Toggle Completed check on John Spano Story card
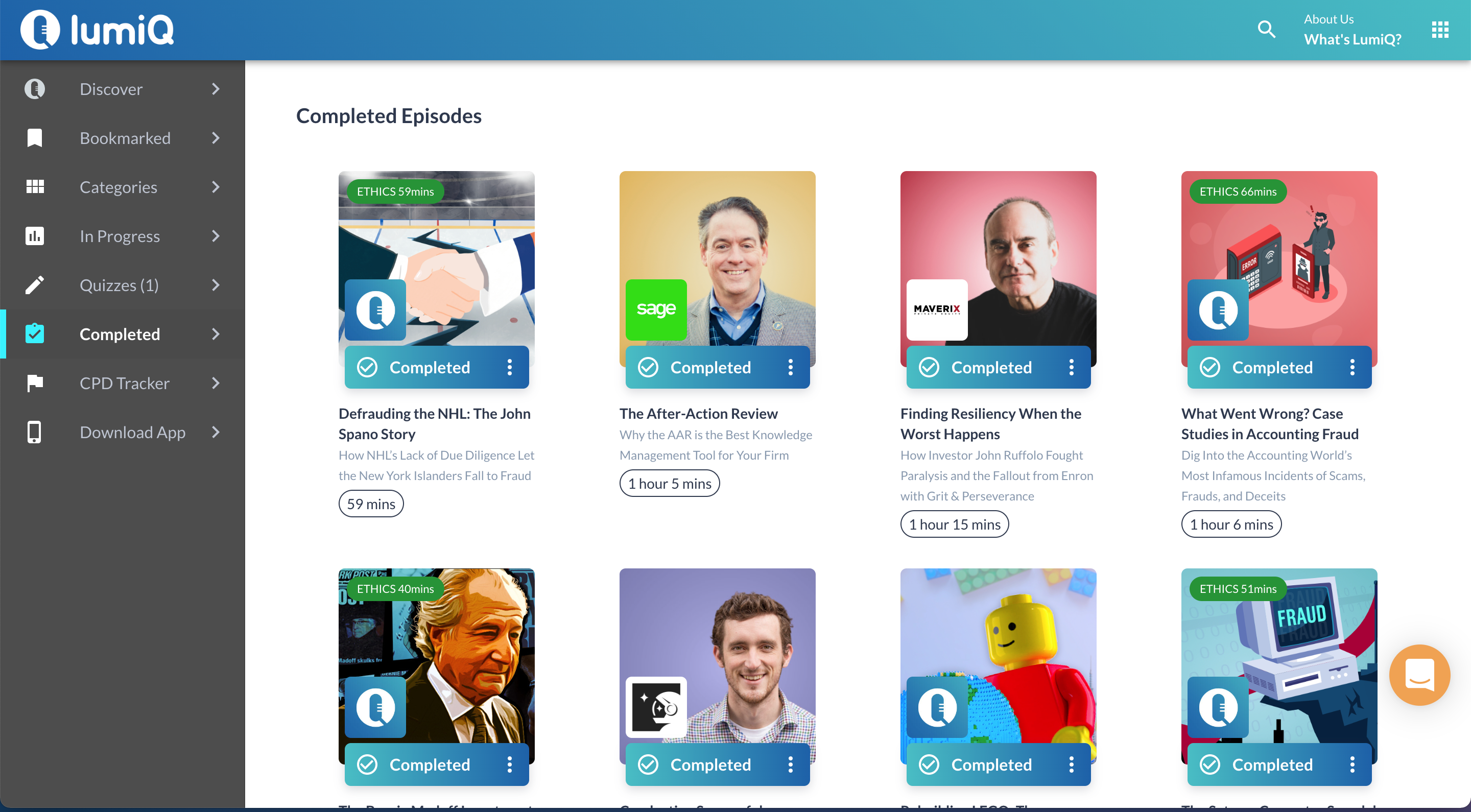Screen dimensions: 1471x812 367,367
